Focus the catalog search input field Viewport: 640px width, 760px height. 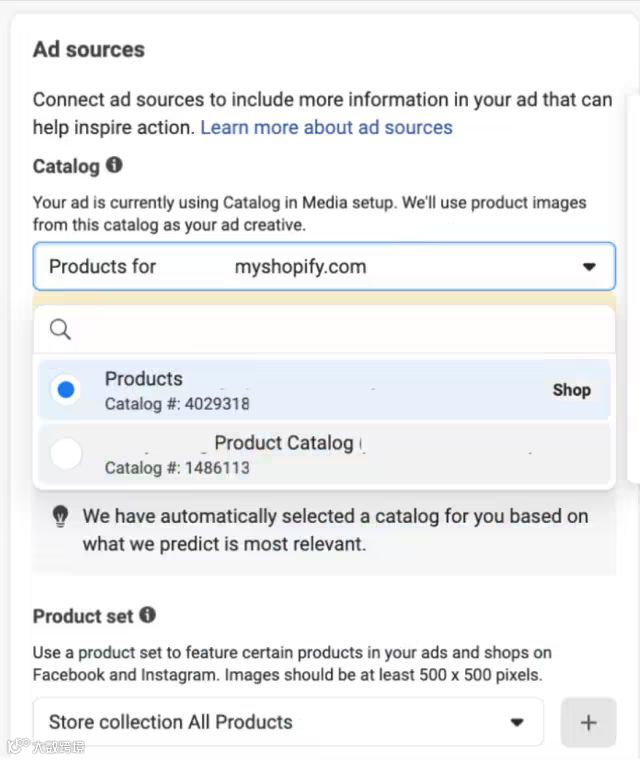(330, 329)
